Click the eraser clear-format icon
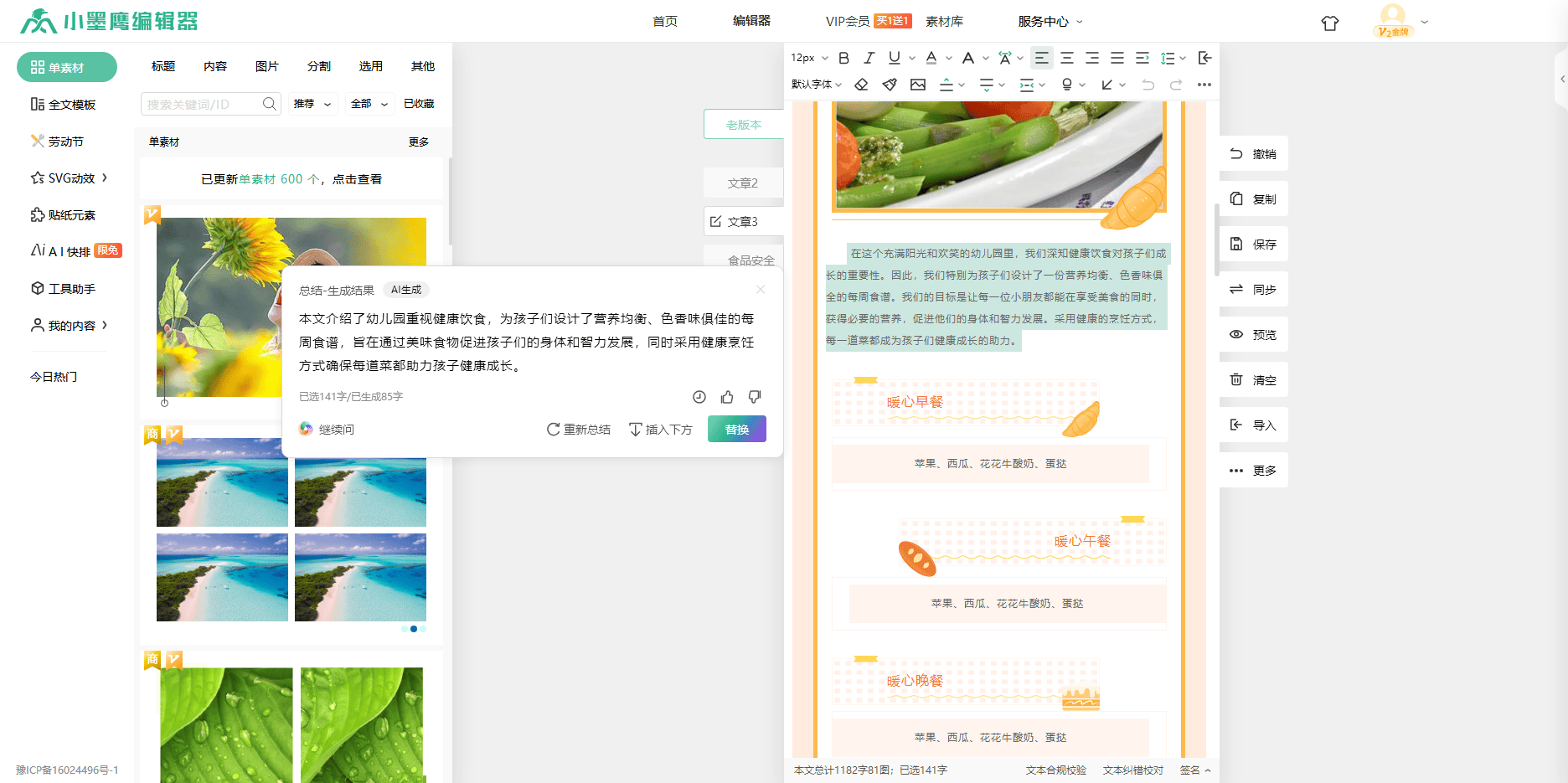 click(x=861, y=85)
